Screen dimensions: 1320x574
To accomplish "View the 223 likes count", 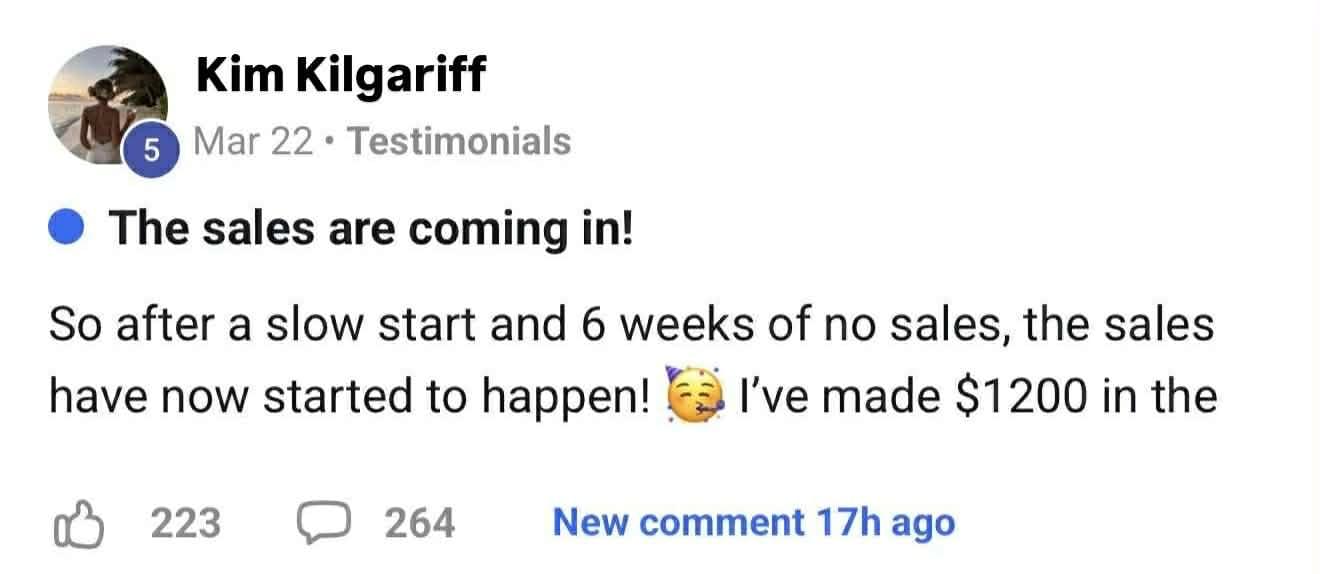I will [x=185, y=523].
